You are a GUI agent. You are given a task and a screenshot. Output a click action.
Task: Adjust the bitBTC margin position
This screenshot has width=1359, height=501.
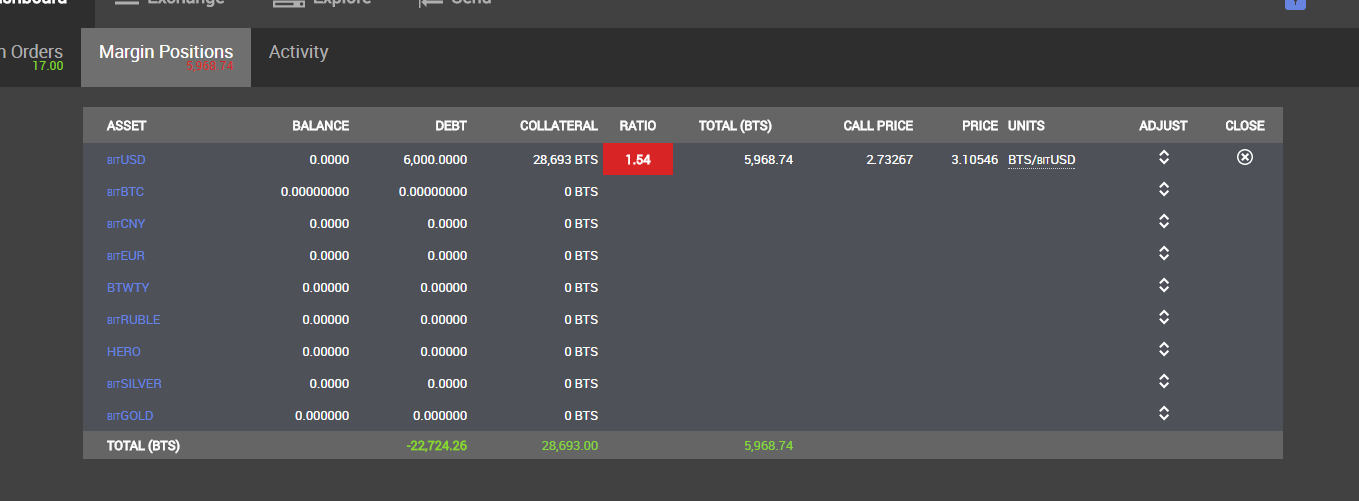tap(1164, 190)
